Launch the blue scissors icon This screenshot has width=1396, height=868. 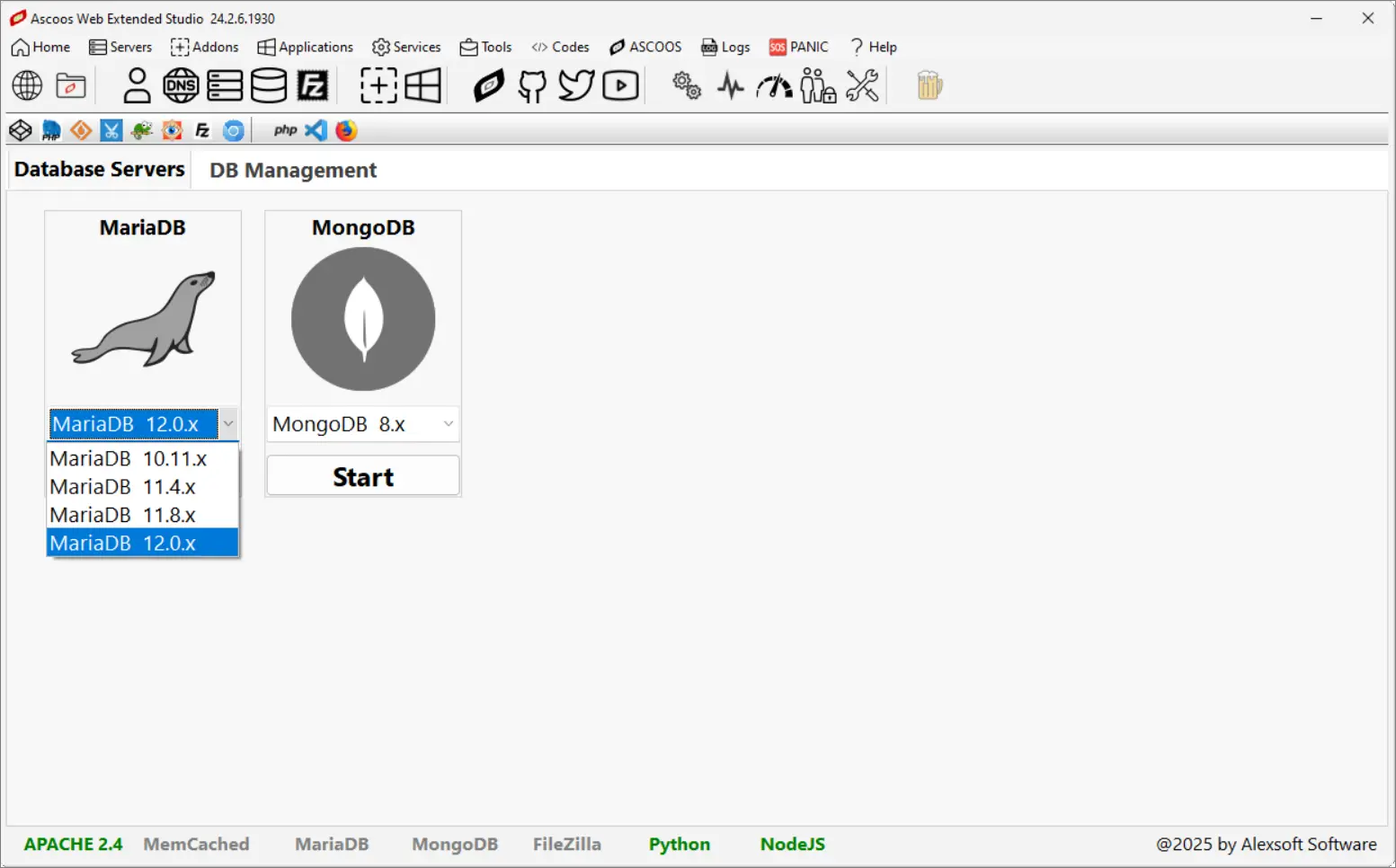(111, 131)
